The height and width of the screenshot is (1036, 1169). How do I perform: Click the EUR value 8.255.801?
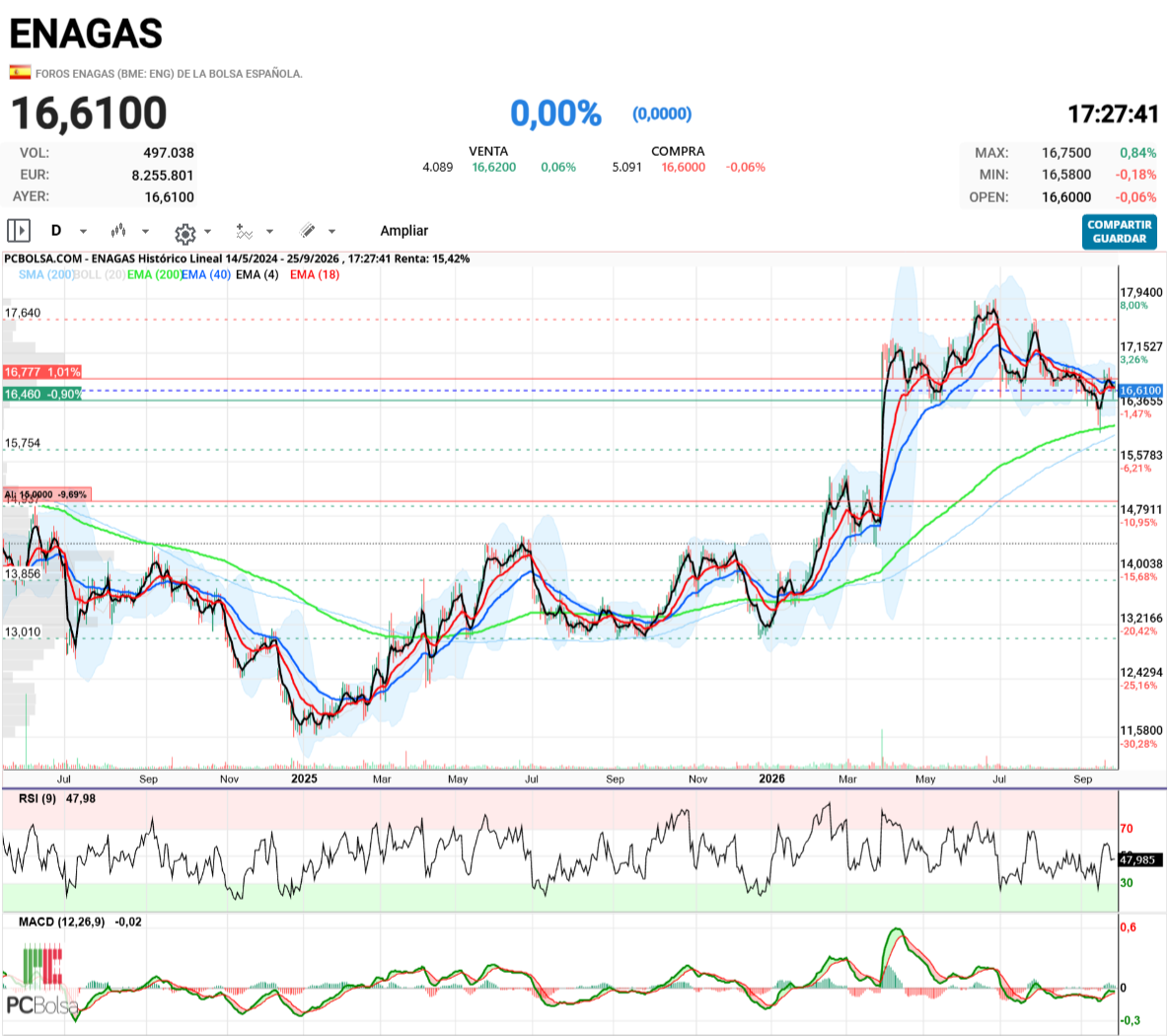163,176
